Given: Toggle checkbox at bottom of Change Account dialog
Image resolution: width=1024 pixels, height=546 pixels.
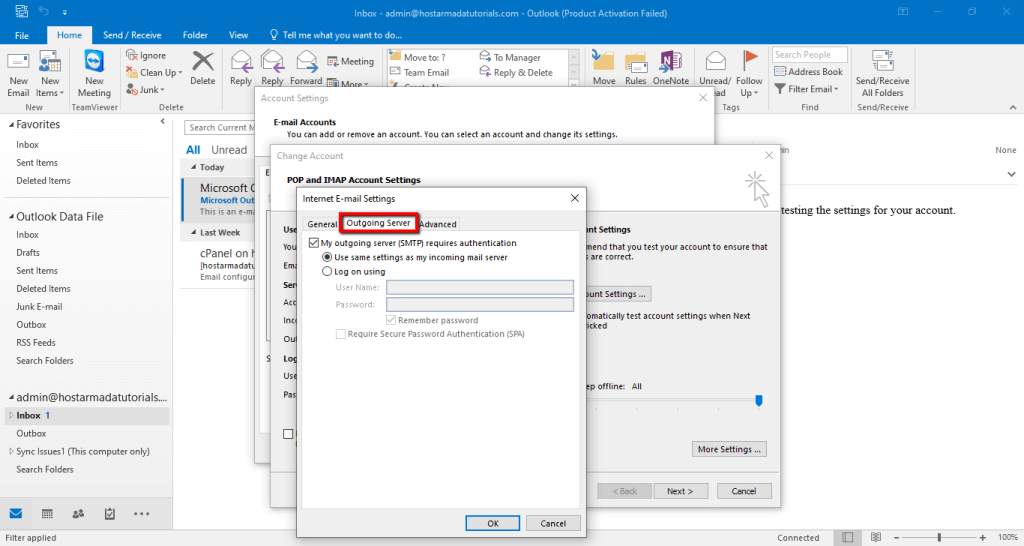Looking at the screenshot, I should point(288,434).
